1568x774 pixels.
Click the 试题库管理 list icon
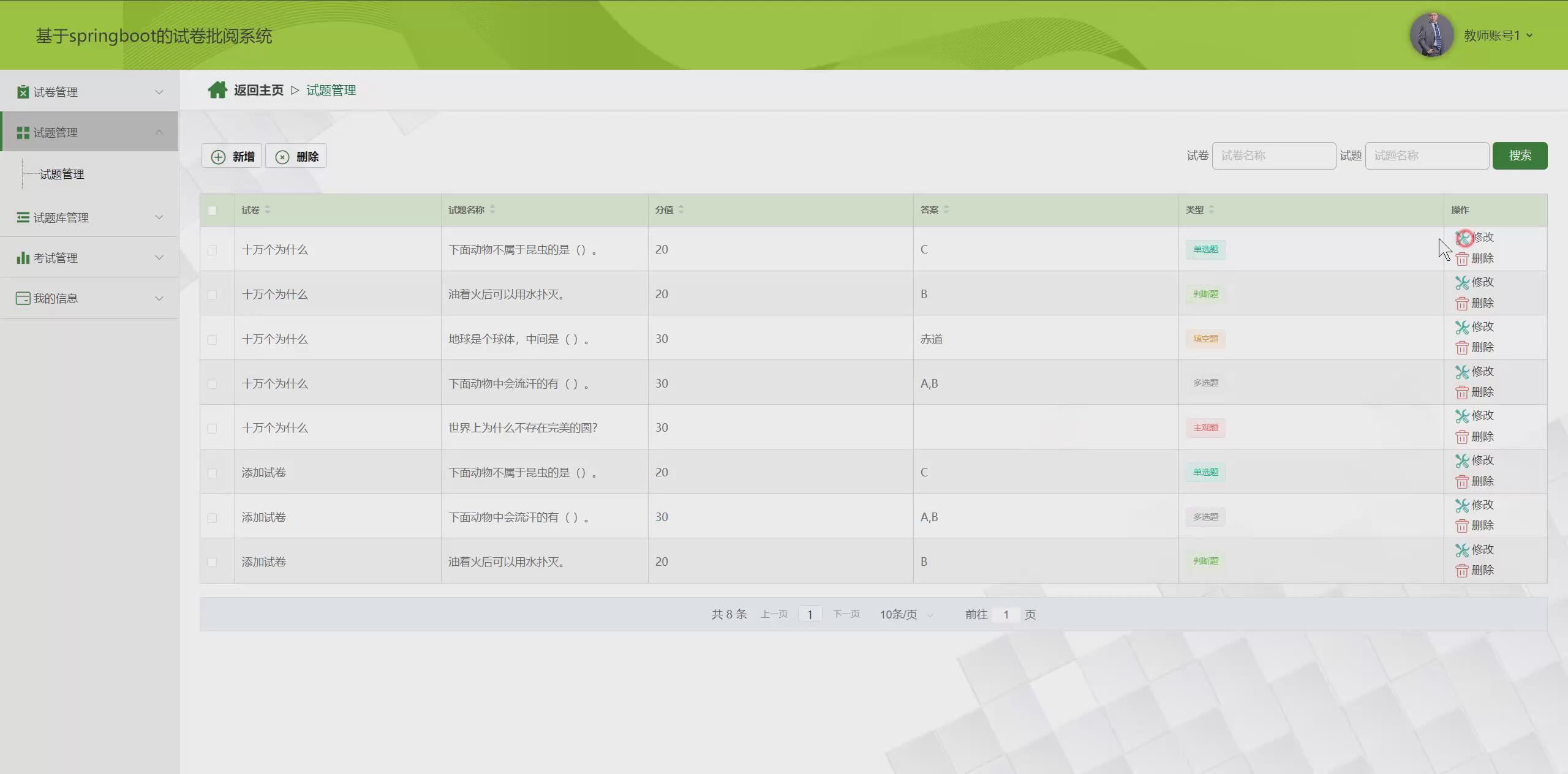point(23,217)
